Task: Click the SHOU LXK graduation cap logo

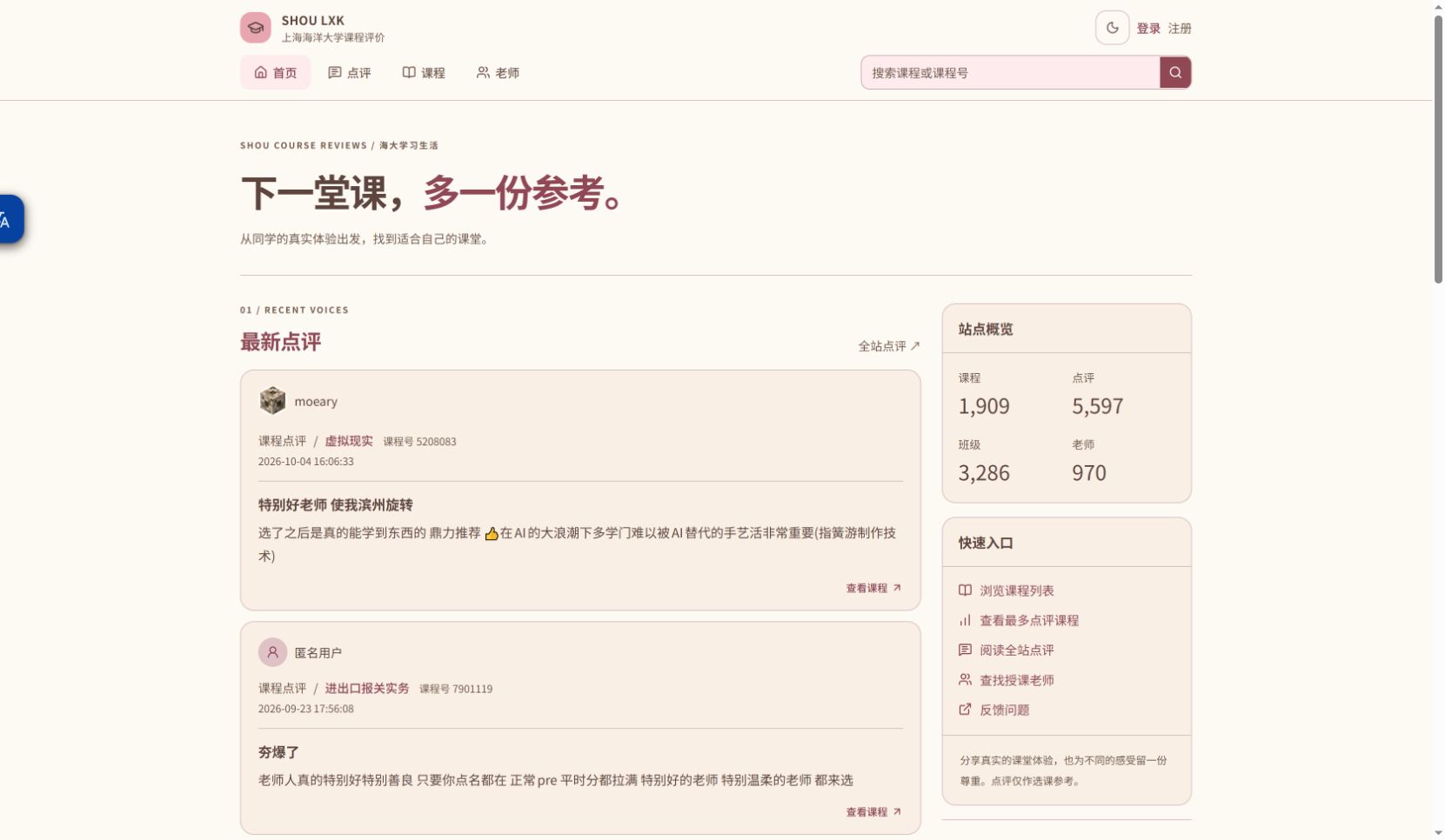Action: pos(255,28)
